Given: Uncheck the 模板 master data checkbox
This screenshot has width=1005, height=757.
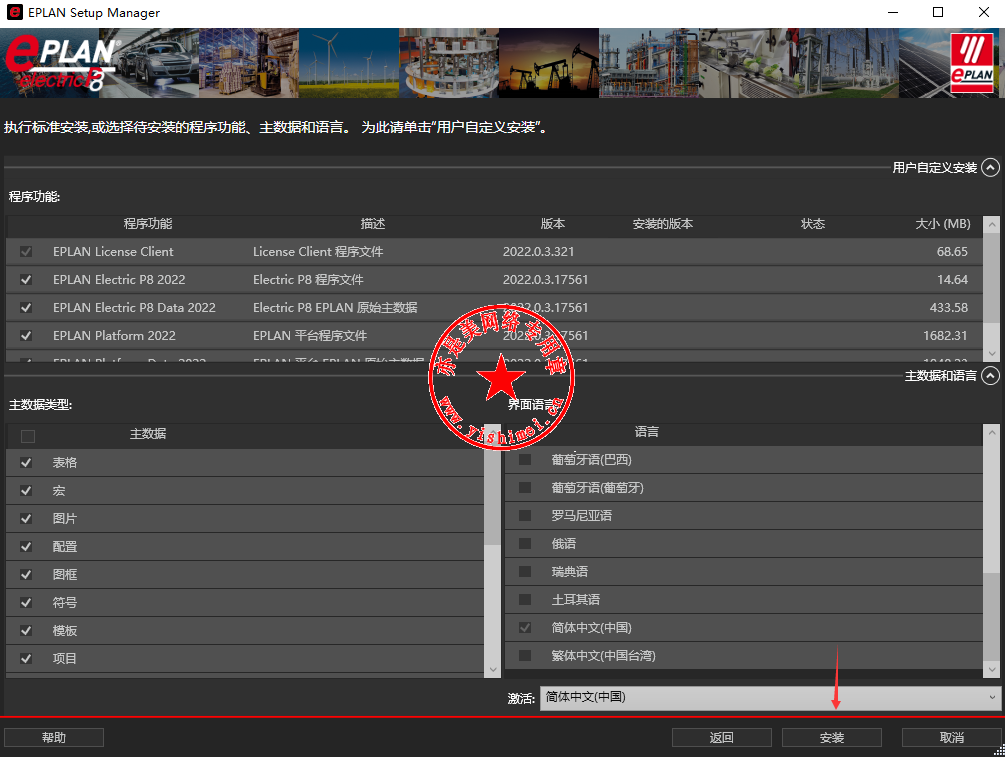Looking at the screenshot, I should [26, 631].
